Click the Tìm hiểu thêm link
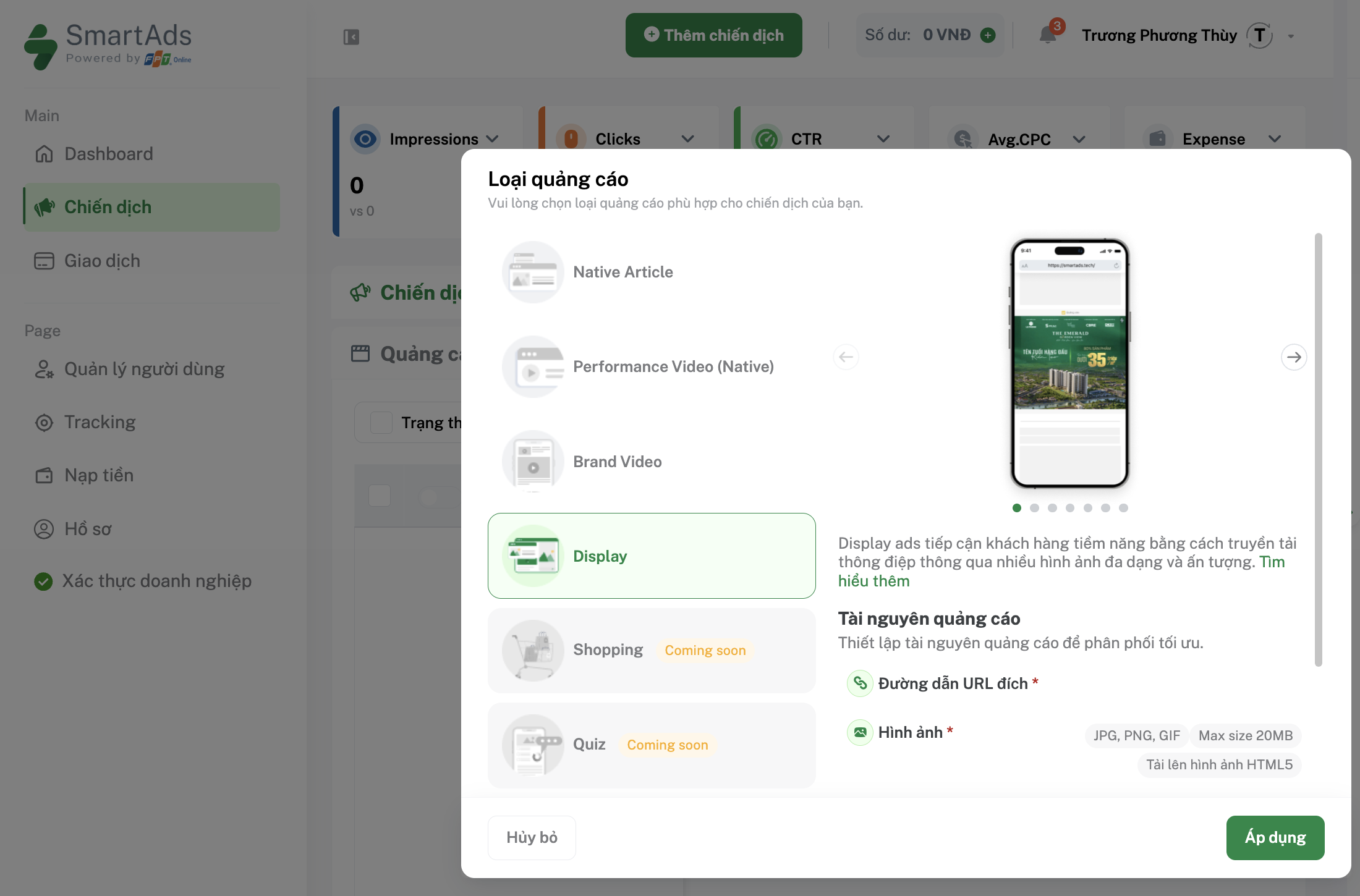The height and width of the screenshot is (896, 1360). coord(874,581)
